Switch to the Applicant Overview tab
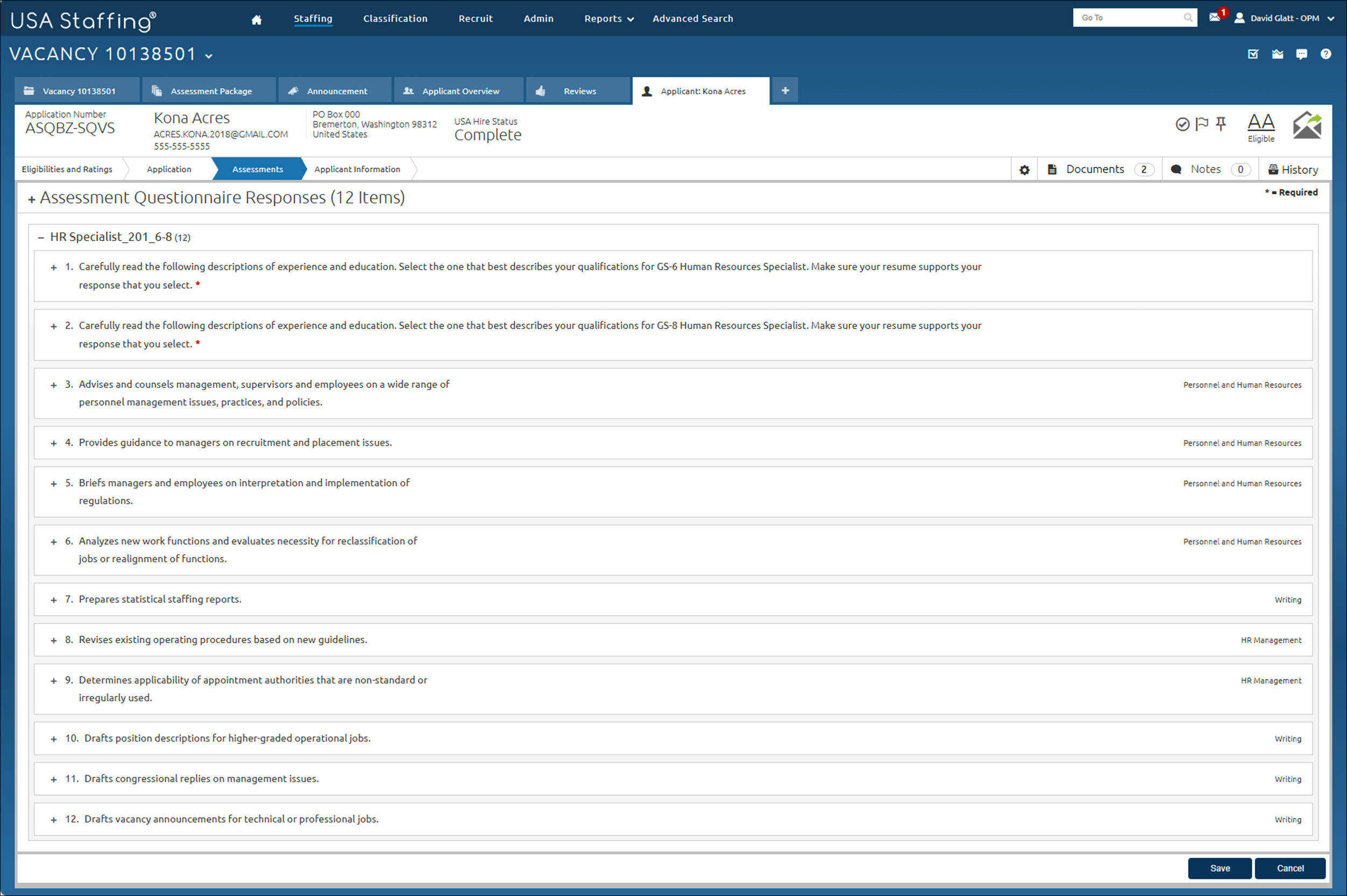1347x896 pixels. coord(459,91)
